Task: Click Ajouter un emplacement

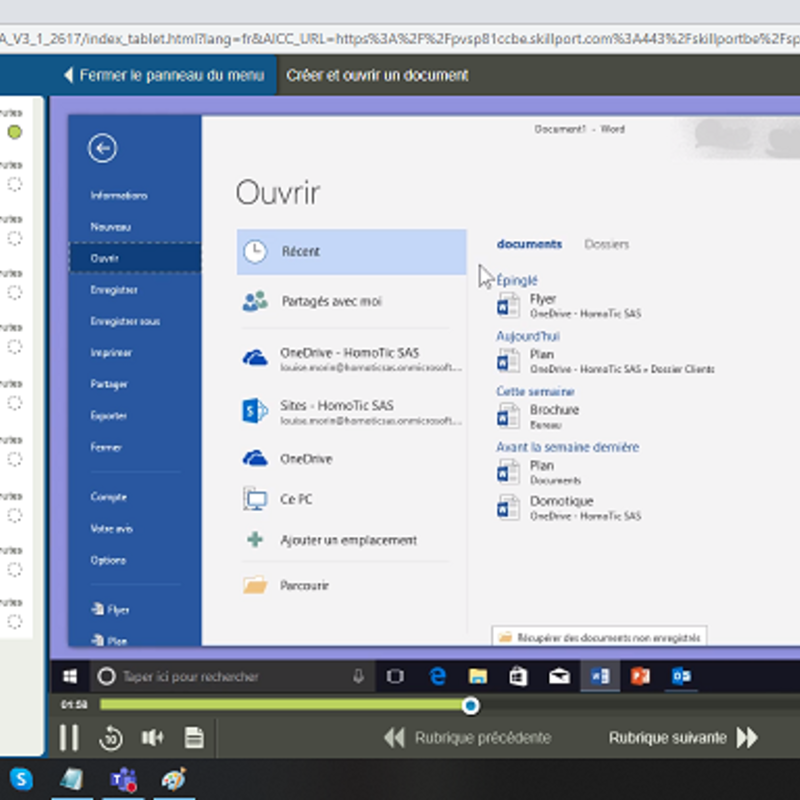Action: click(x=351, y=540)
